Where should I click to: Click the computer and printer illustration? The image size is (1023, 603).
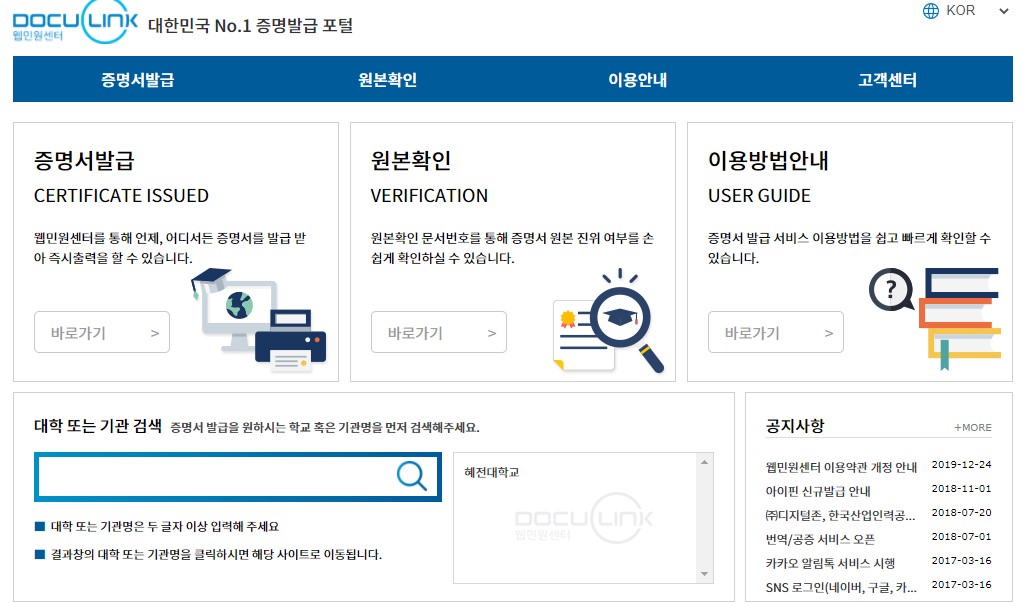pyautogui.click(x=258, y=320)
